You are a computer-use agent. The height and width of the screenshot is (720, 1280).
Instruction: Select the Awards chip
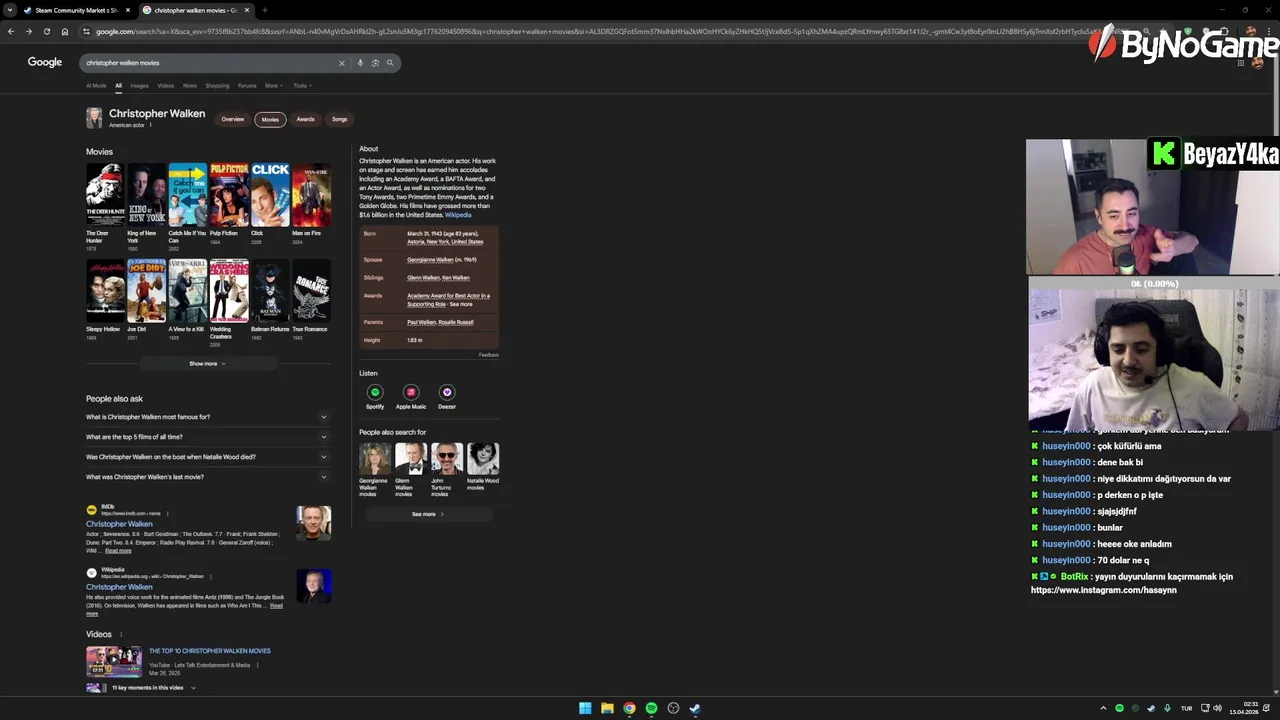tap(305, 119)
